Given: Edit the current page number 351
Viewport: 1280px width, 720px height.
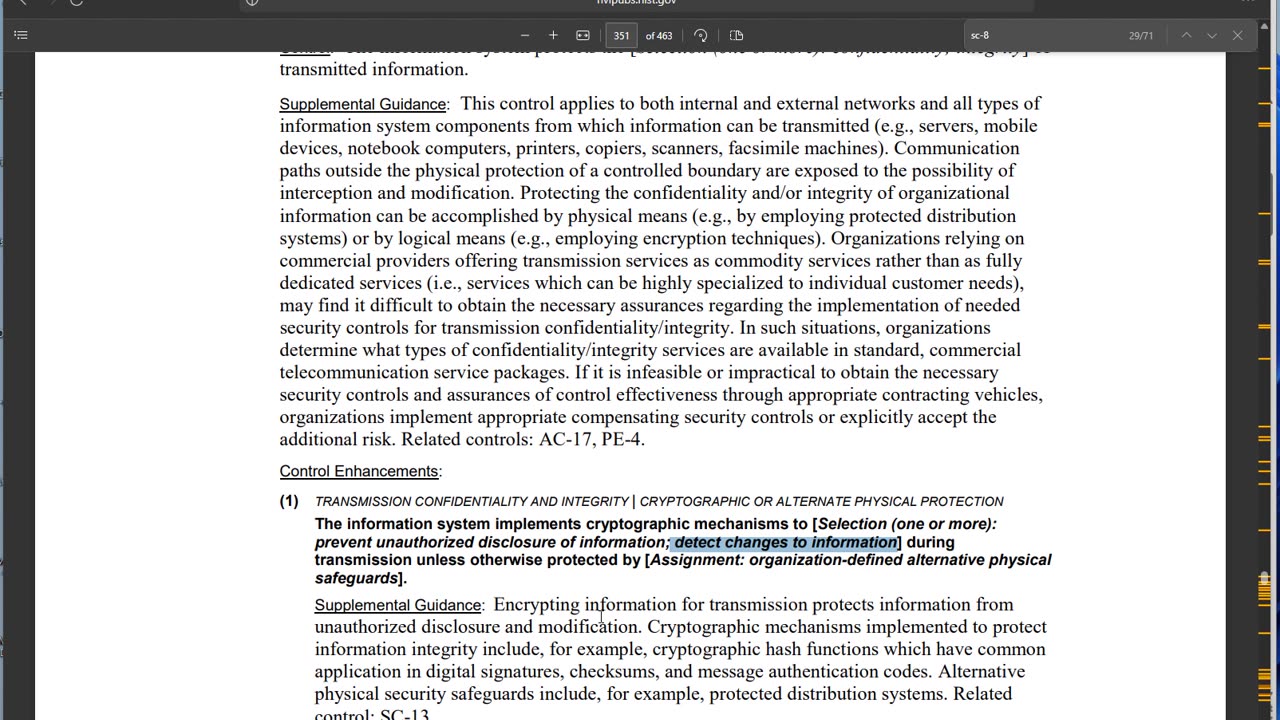Looking at the screenshot, I should [621, 35].
